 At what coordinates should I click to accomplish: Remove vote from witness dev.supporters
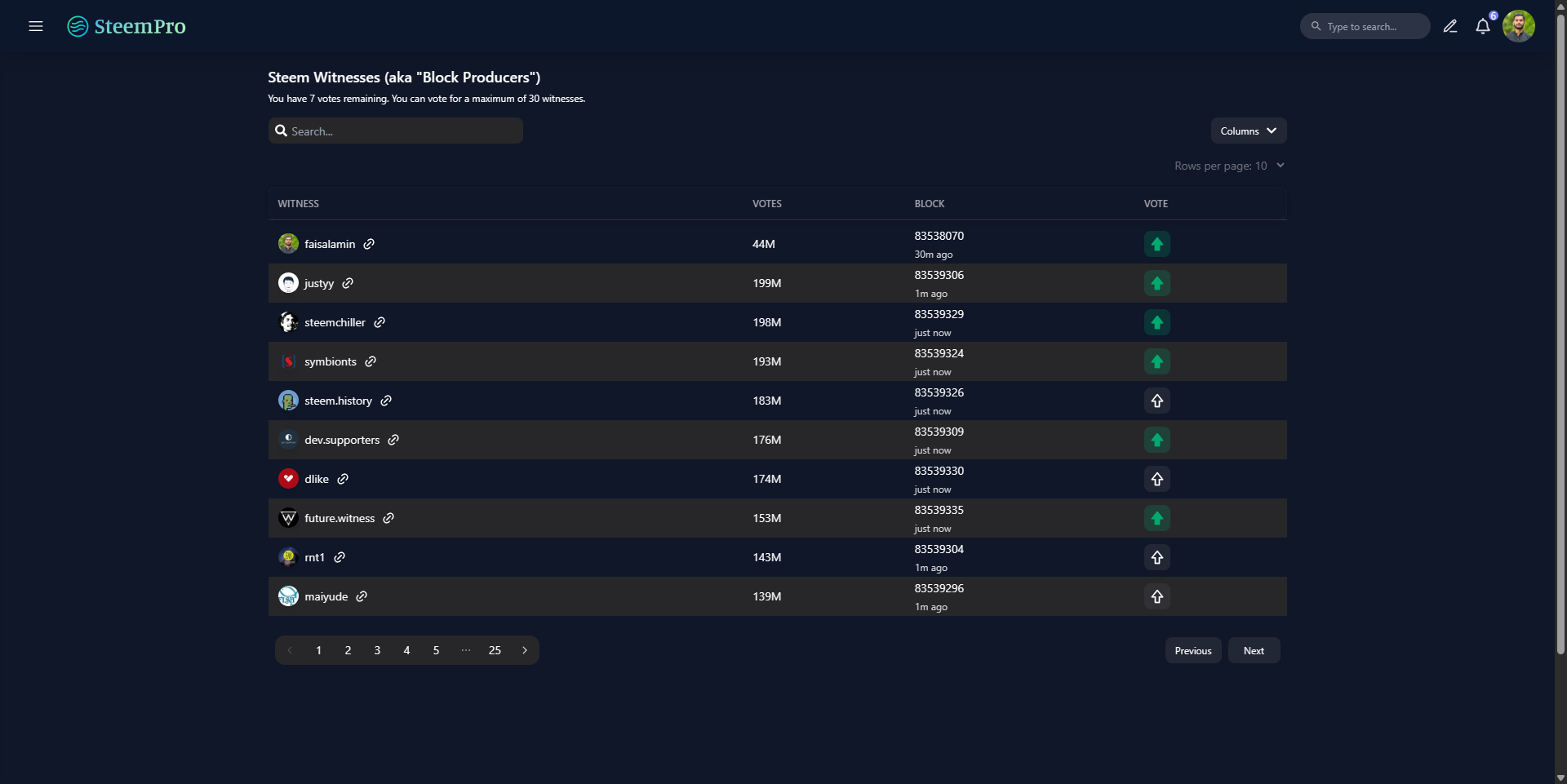pos(1157,440)
